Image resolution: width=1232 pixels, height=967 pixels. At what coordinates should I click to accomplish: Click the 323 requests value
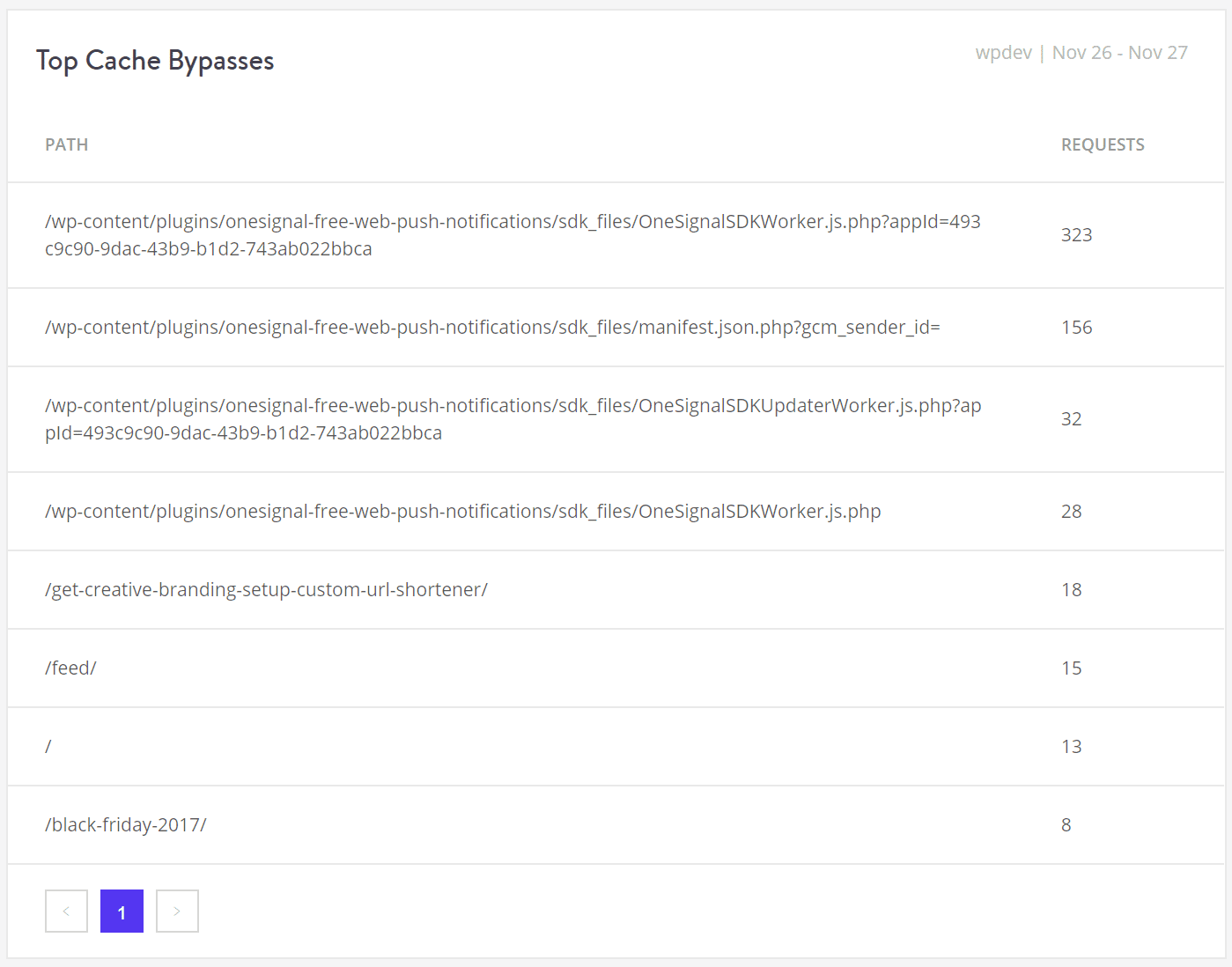click(1076, 235)
